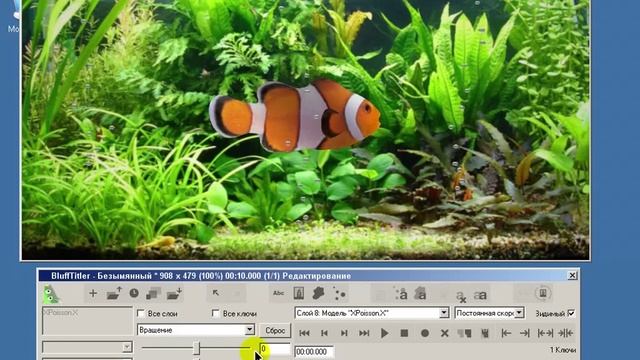Click the XPoisson.X text box

(x=87, y=321)
